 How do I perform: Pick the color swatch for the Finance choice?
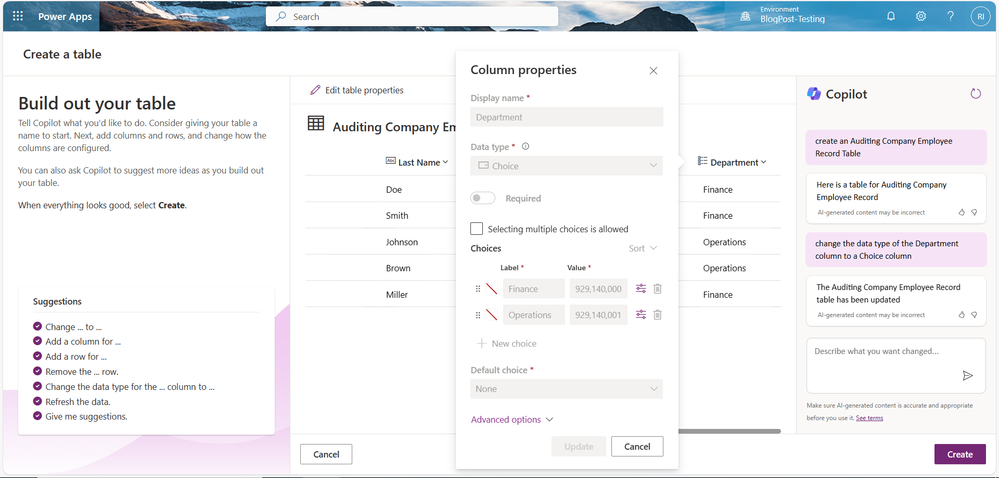tap(491, 289)
